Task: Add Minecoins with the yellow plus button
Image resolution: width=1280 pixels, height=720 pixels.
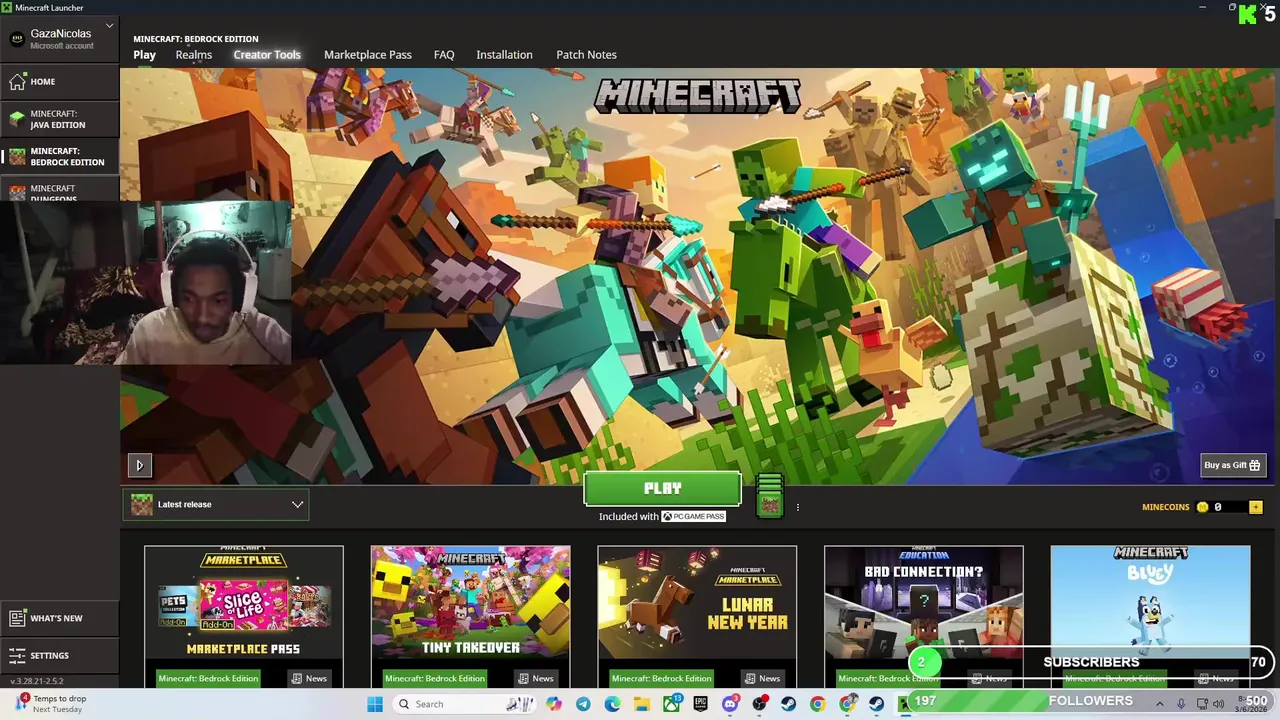Action: (x=1256, y=507)
